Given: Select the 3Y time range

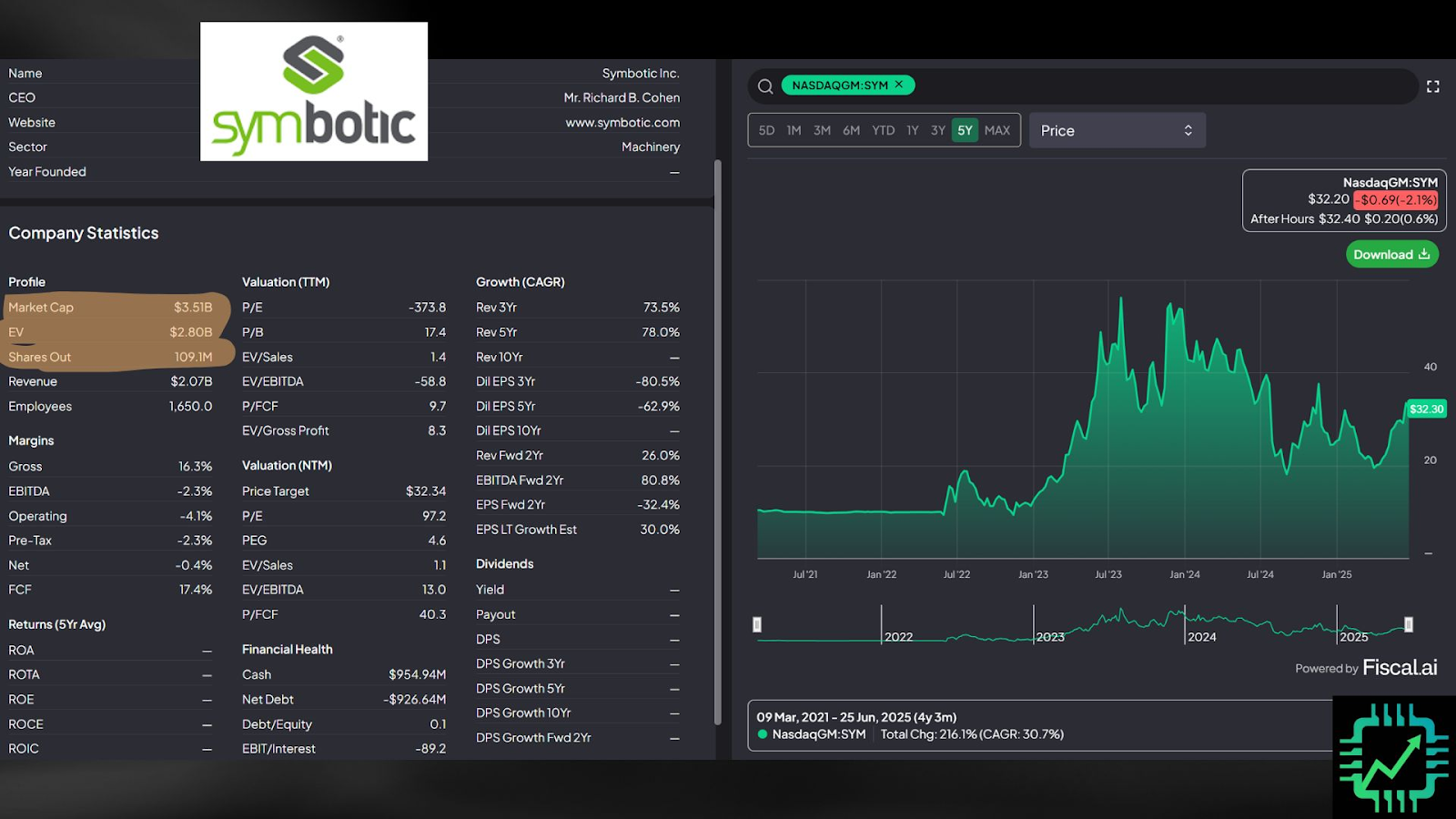Looking at the screenshot, I should pyautogui.click(x=937, y=130).
